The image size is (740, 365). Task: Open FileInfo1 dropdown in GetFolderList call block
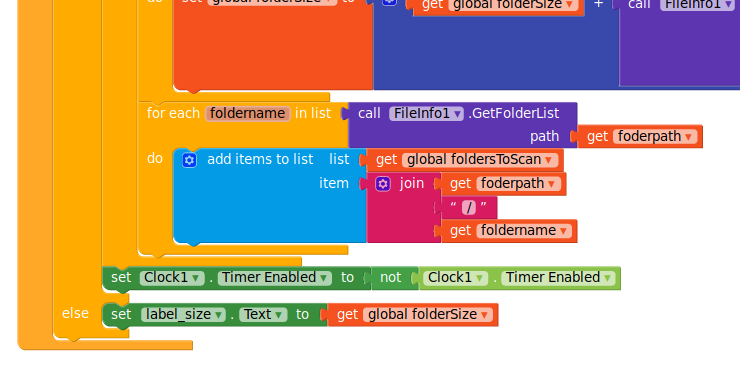click(x=426, y=113)
